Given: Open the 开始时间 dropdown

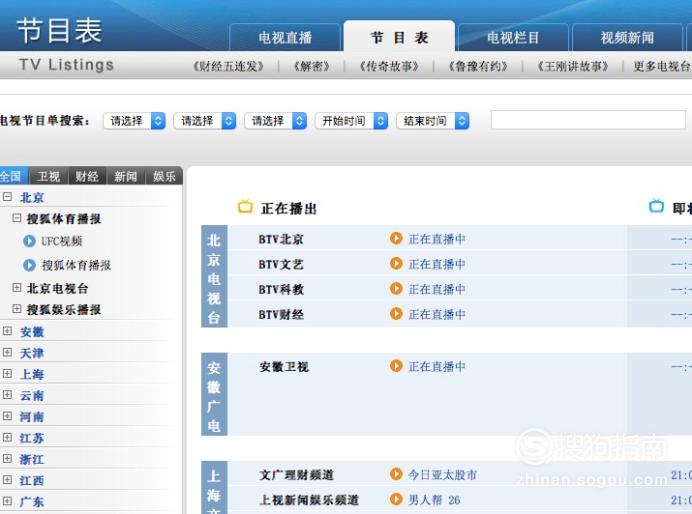Looking at the screenshot, I should coord(351,121).
